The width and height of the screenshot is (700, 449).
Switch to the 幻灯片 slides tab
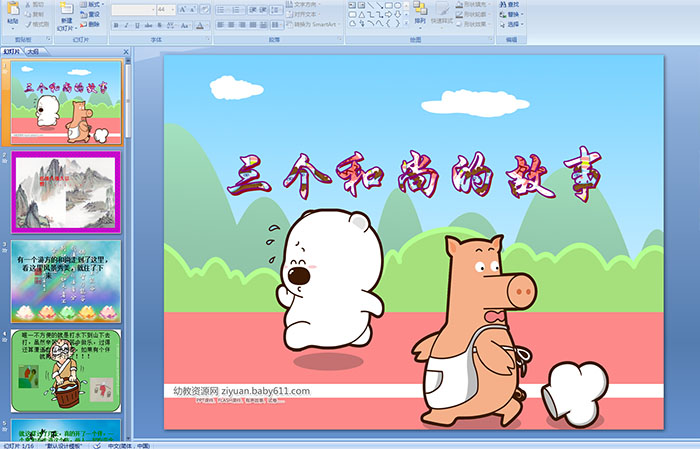coord(11,51)
